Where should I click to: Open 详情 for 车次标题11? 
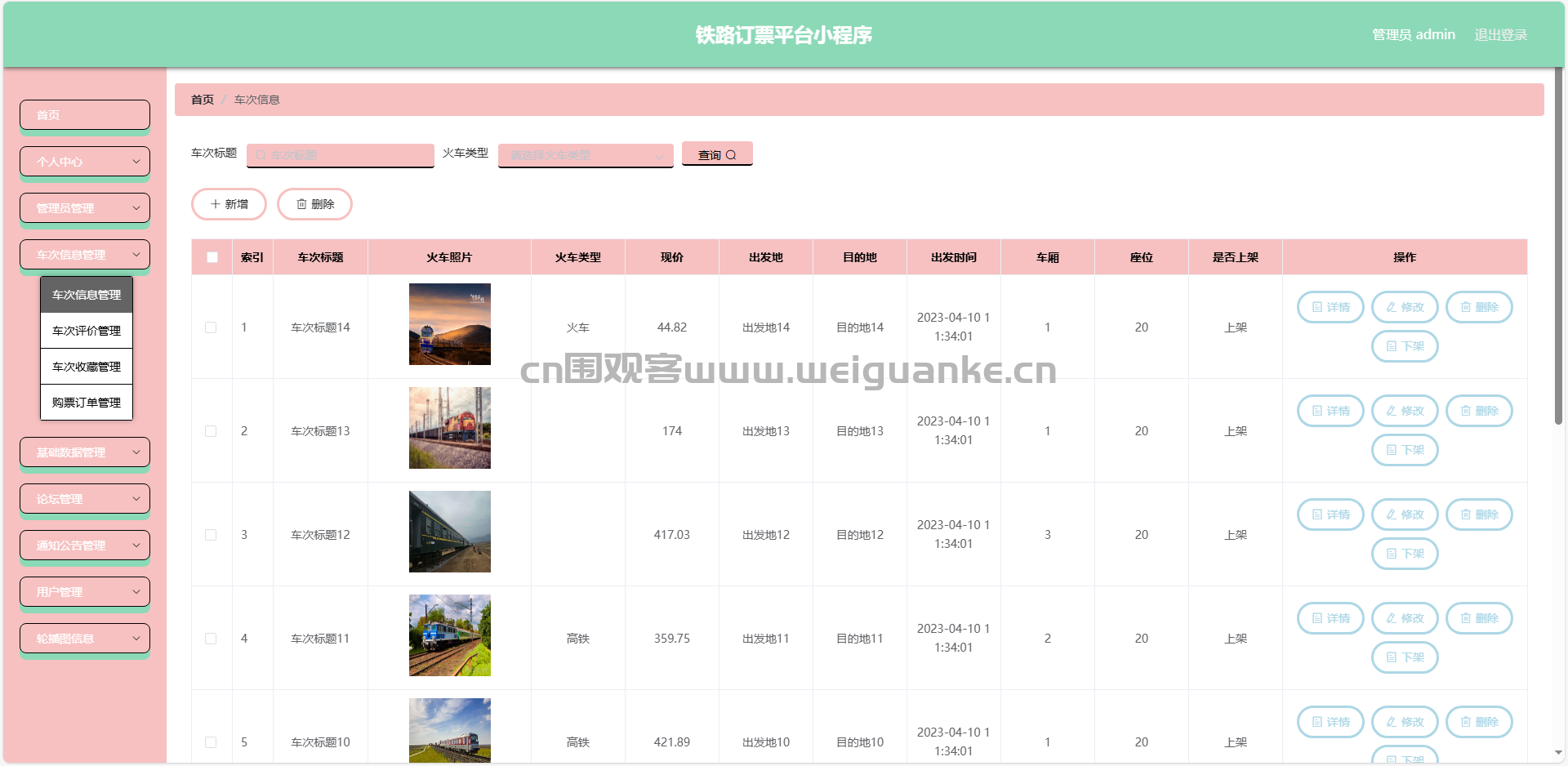point(1330,618)
